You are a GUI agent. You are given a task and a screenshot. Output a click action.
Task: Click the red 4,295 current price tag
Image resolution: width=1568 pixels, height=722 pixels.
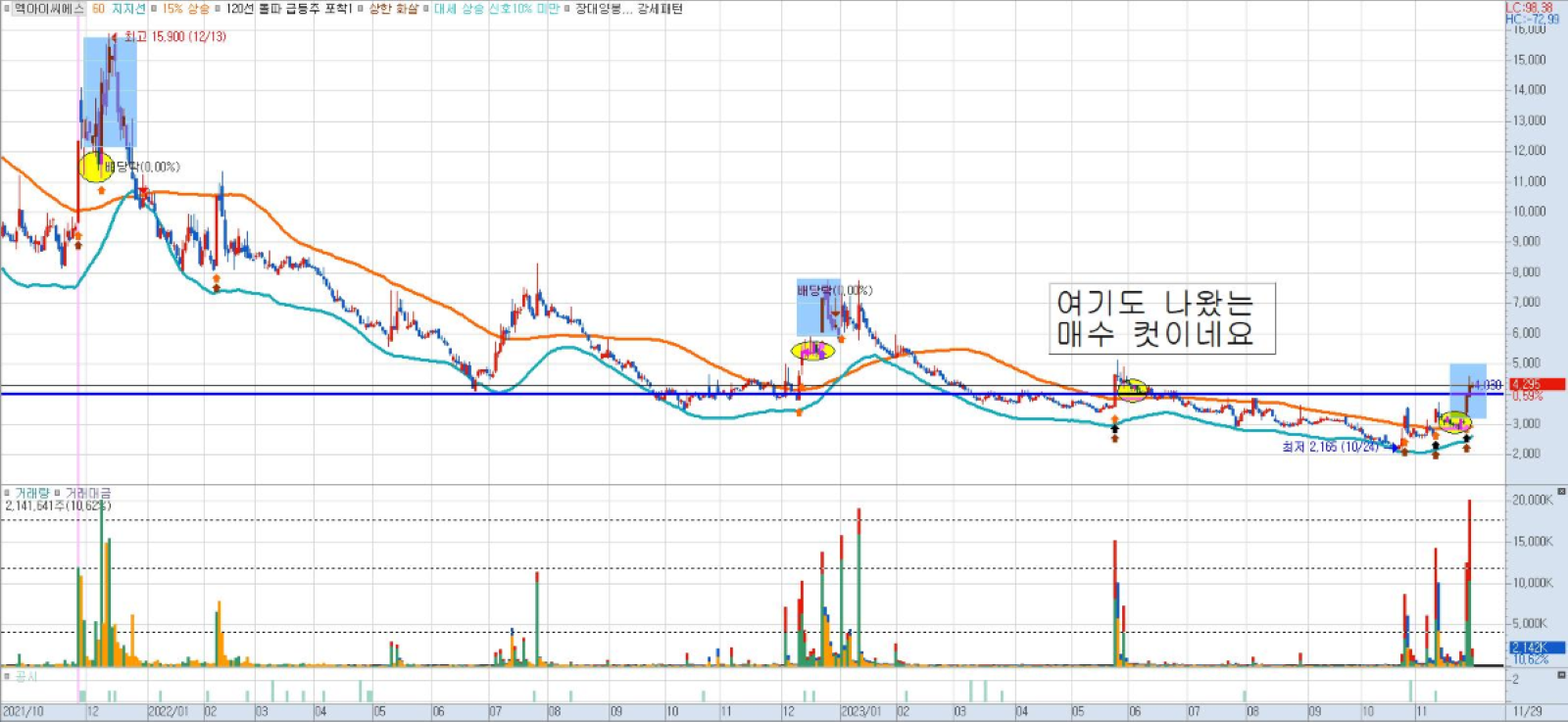[x=1537, y=384]
